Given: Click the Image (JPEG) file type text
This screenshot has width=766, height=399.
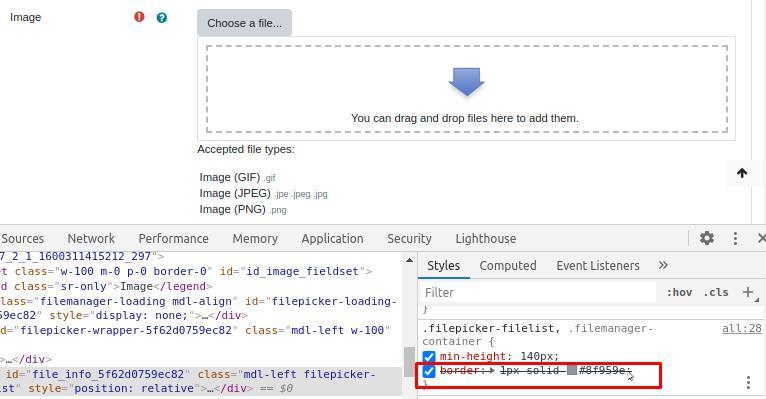Looking at the screenshot, I should [263, 193].
